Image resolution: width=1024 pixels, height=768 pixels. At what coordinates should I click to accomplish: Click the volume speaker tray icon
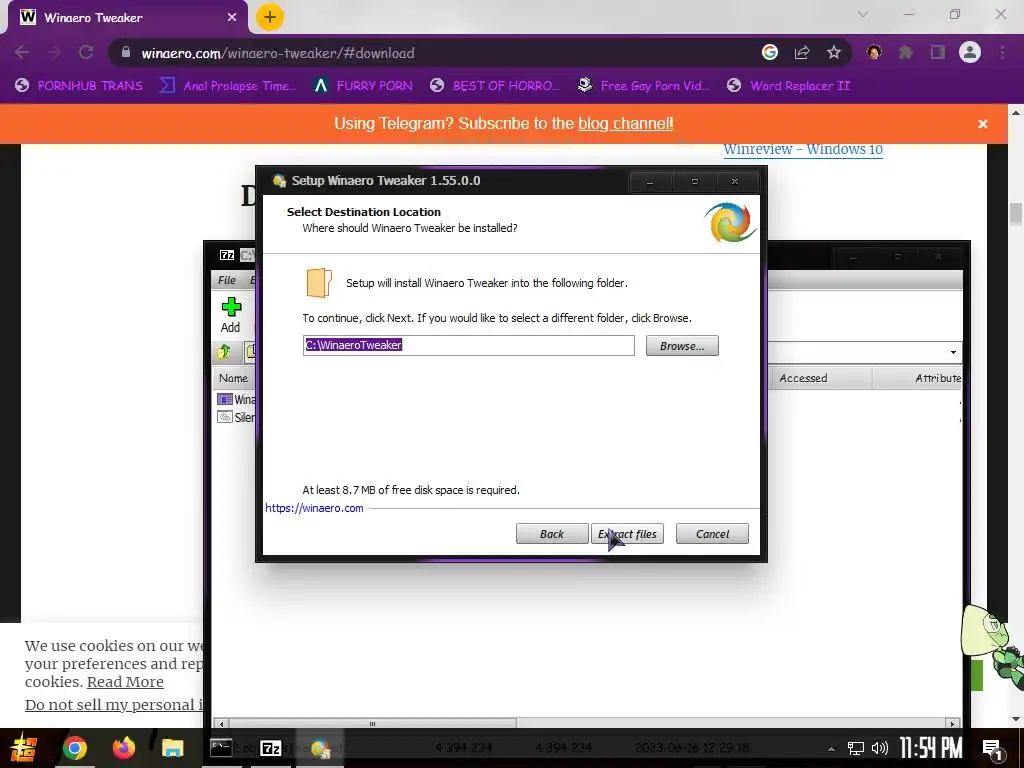point(880,748)
